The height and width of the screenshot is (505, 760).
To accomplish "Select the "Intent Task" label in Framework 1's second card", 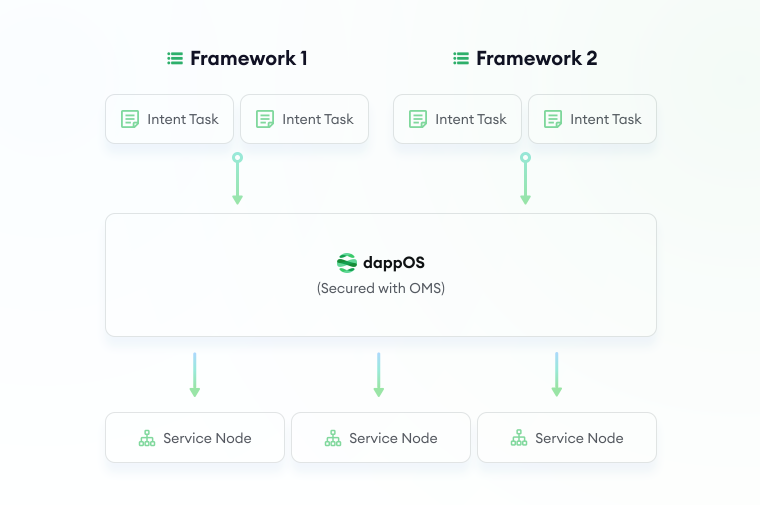I will click(317, 119).
